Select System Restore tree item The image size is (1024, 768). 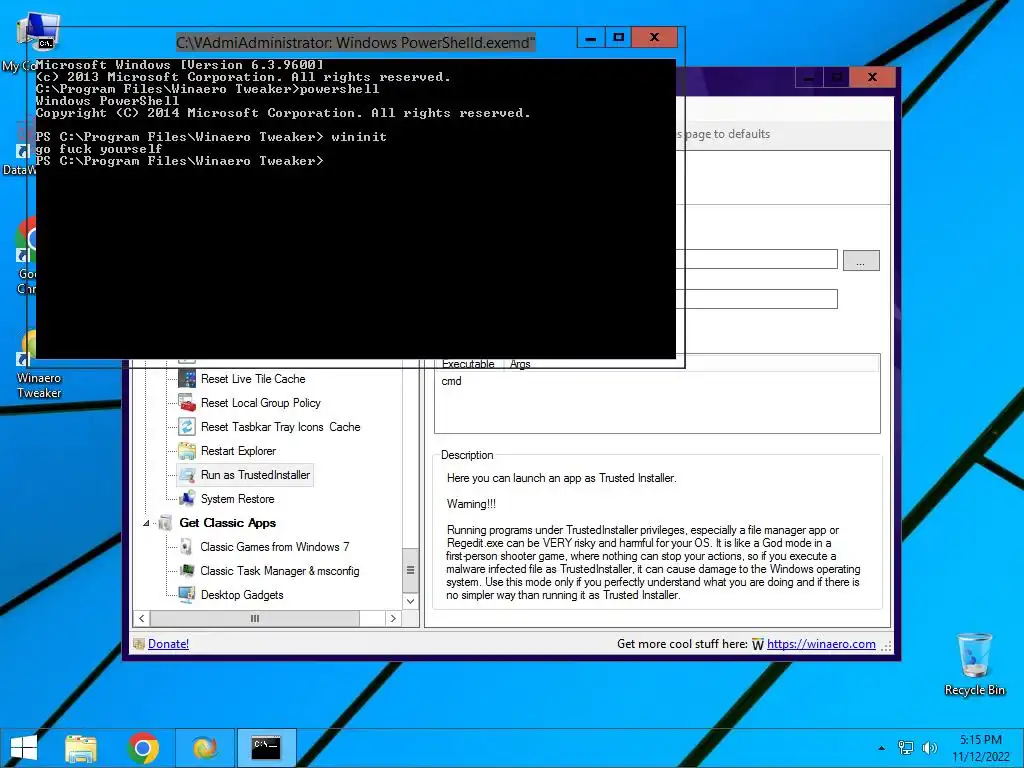pos(237,499)
